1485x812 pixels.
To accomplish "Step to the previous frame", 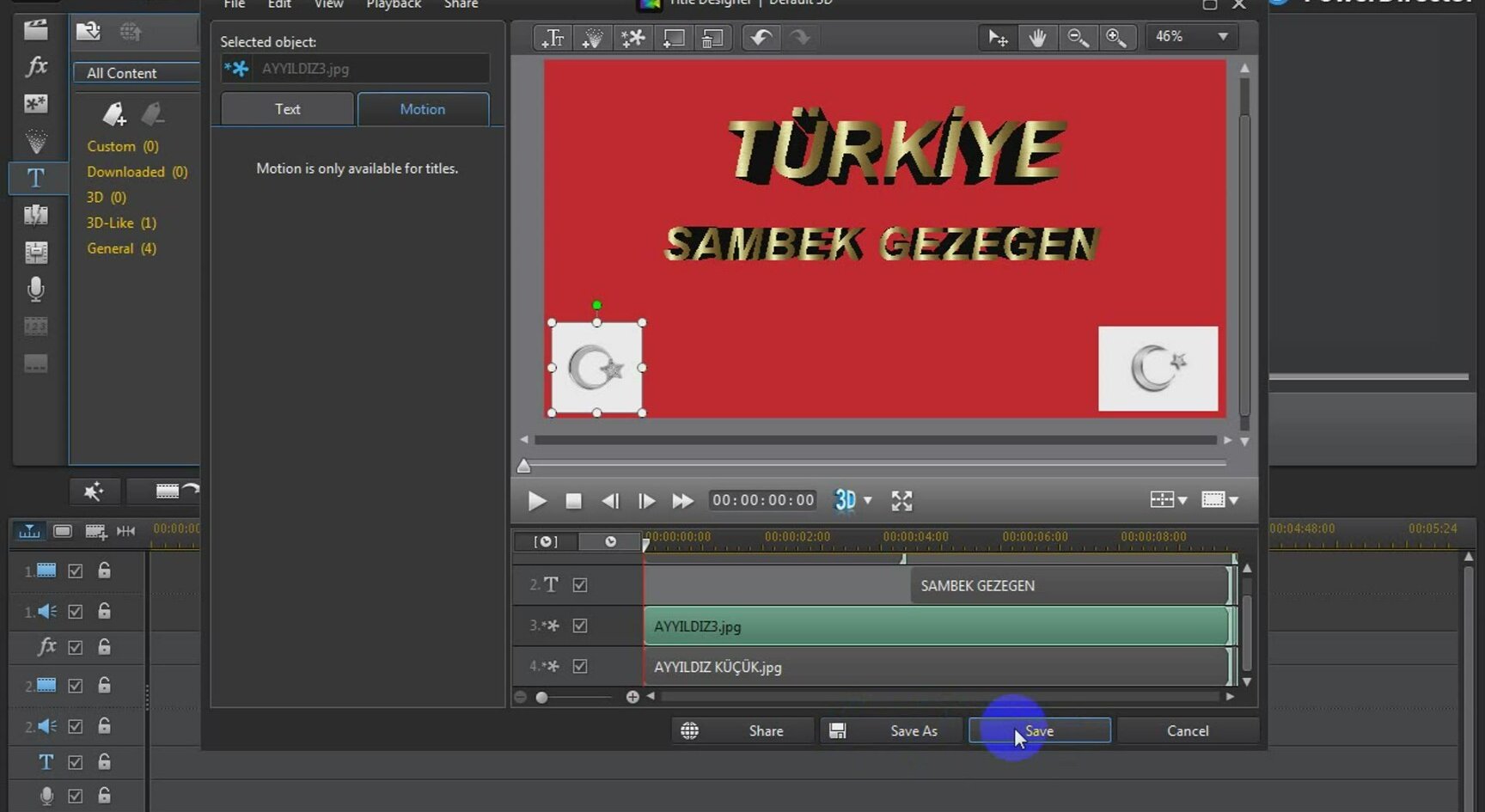I will coord(610,501).
